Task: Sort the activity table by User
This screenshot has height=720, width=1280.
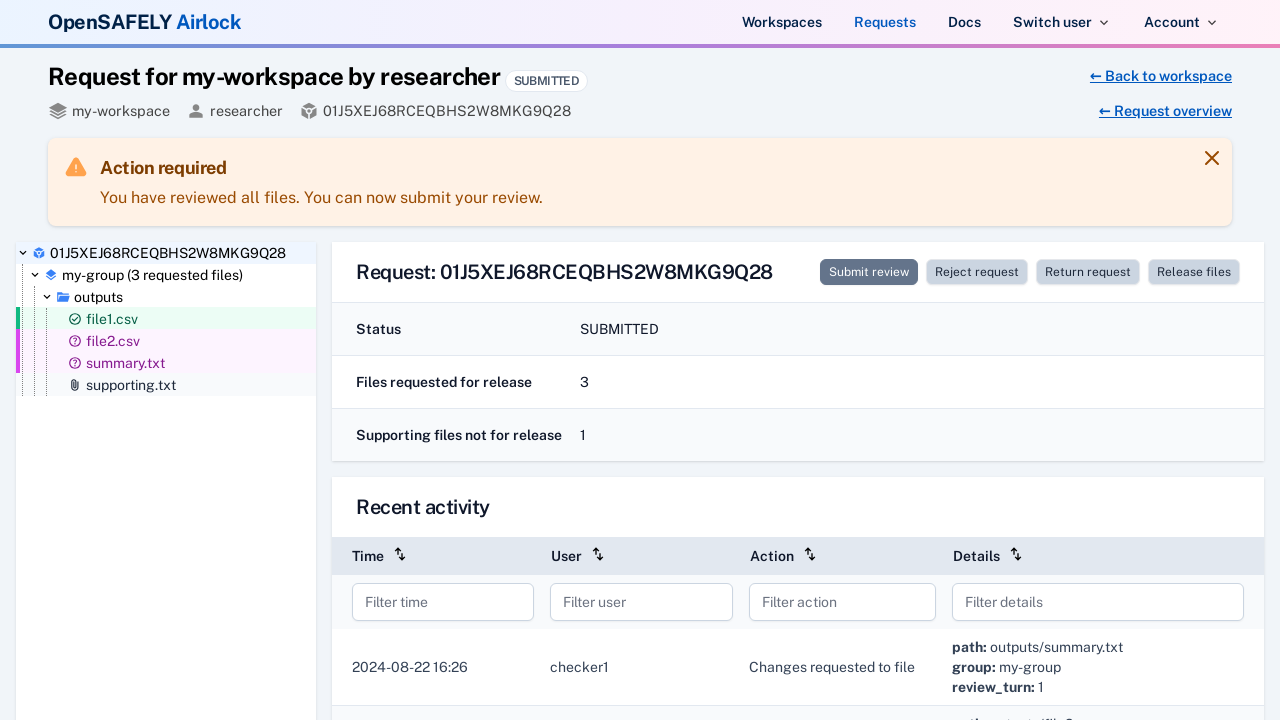Action: (x=598, y=554)
